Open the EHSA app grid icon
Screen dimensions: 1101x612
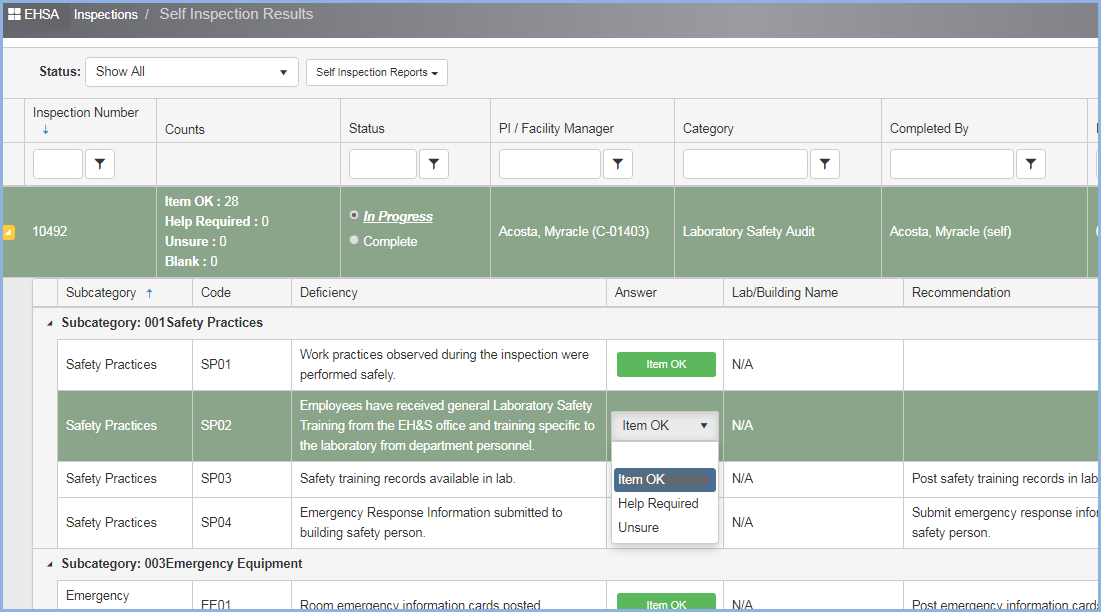14,14
